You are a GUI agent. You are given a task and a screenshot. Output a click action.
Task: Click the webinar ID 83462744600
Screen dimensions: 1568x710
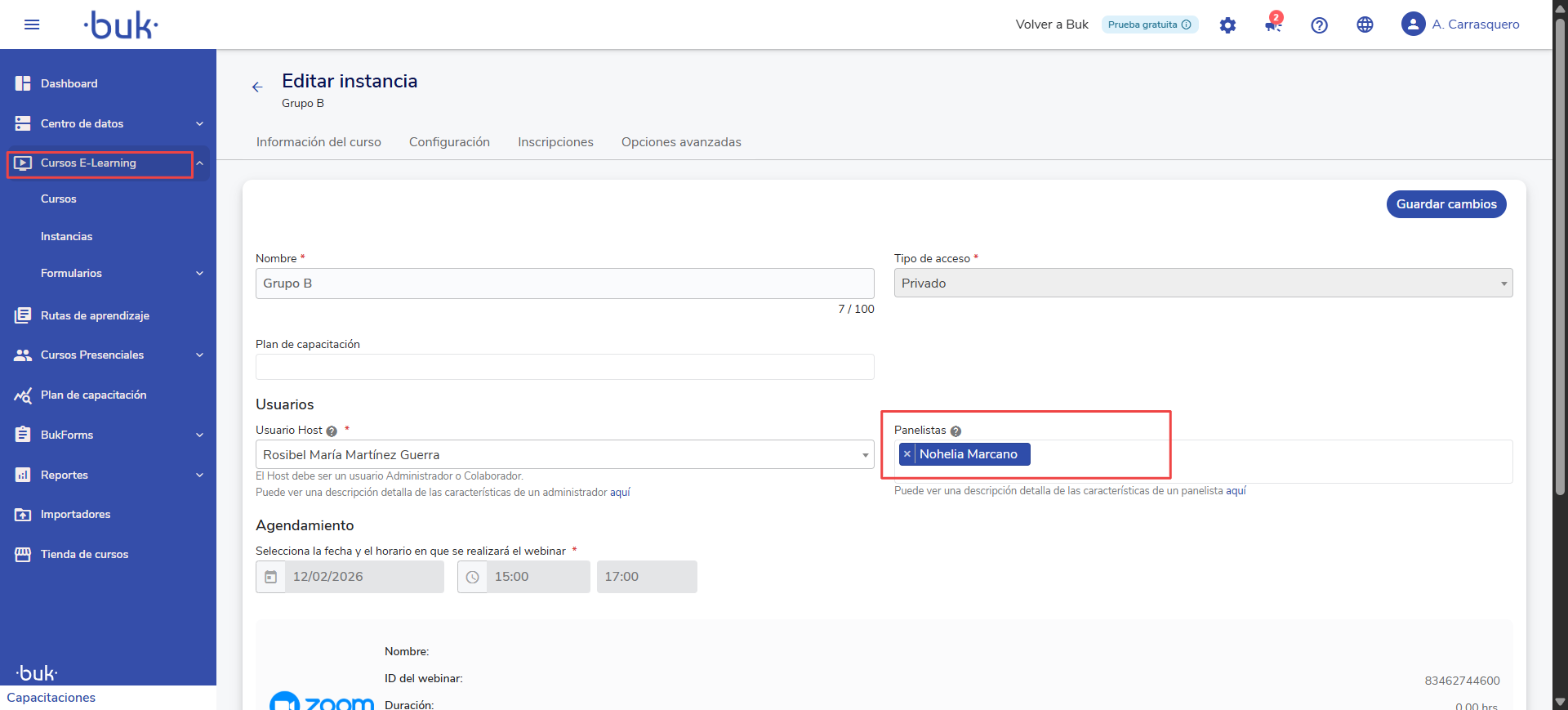1462,681
